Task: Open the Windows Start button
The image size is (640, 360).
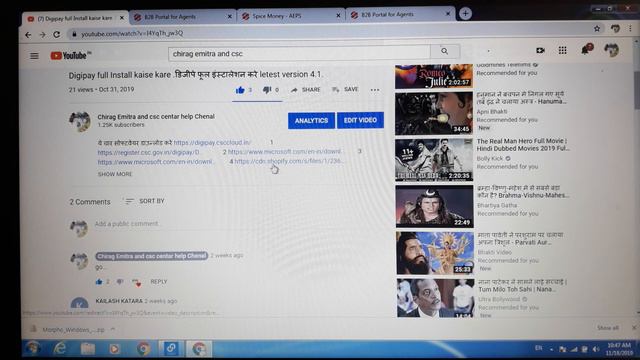Action: [x=33, y=348]
